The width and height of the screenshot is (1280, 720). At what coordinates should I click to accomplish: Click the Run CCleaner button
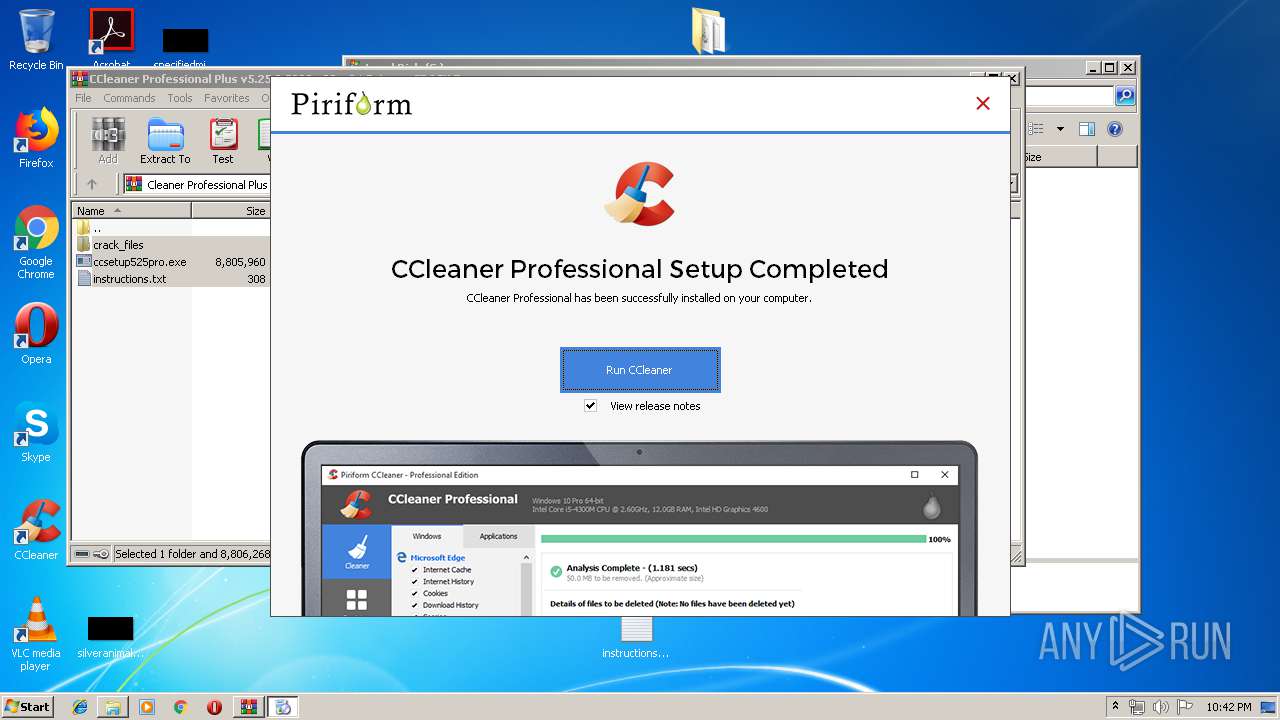(x=640, y=370)
